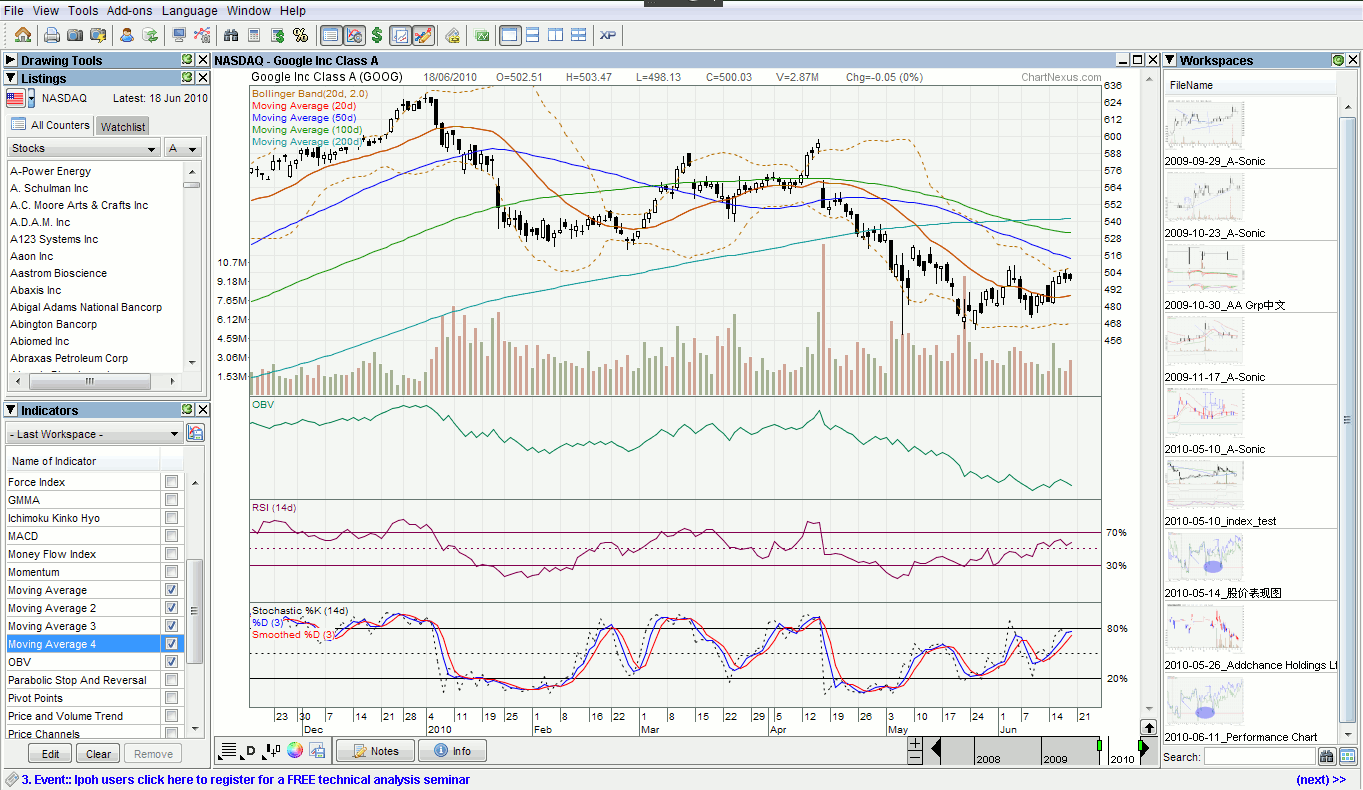Click the percent sign toolbar icon

tap(300, 35)
